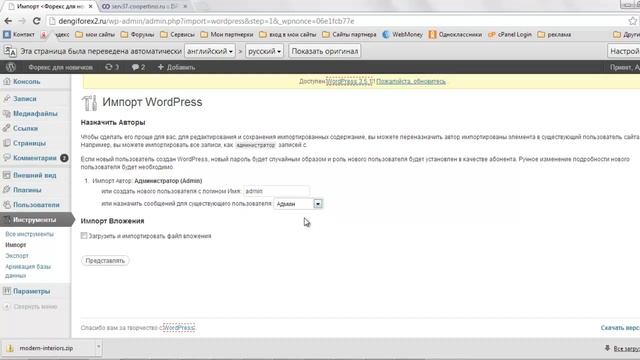Open the existing user dropdown showing Админ

pos(298,204)
